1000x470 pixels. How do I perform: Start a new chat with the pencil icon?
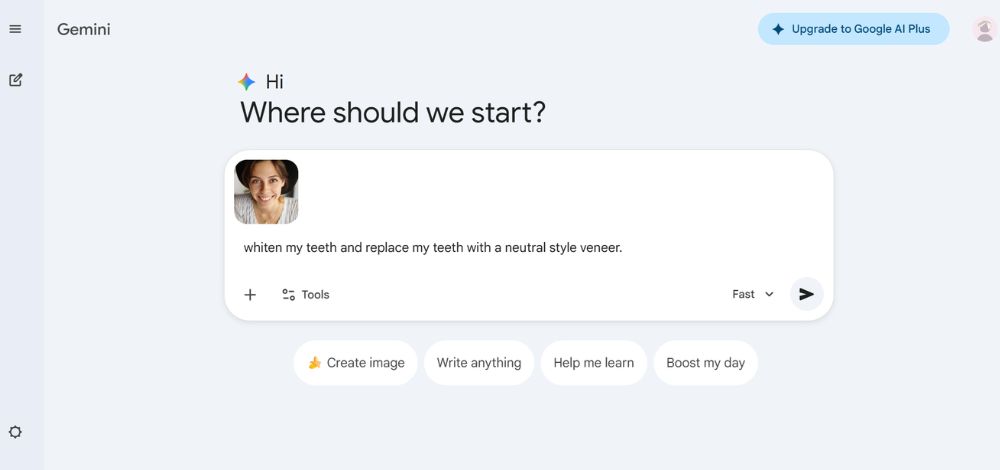(15, 80)
